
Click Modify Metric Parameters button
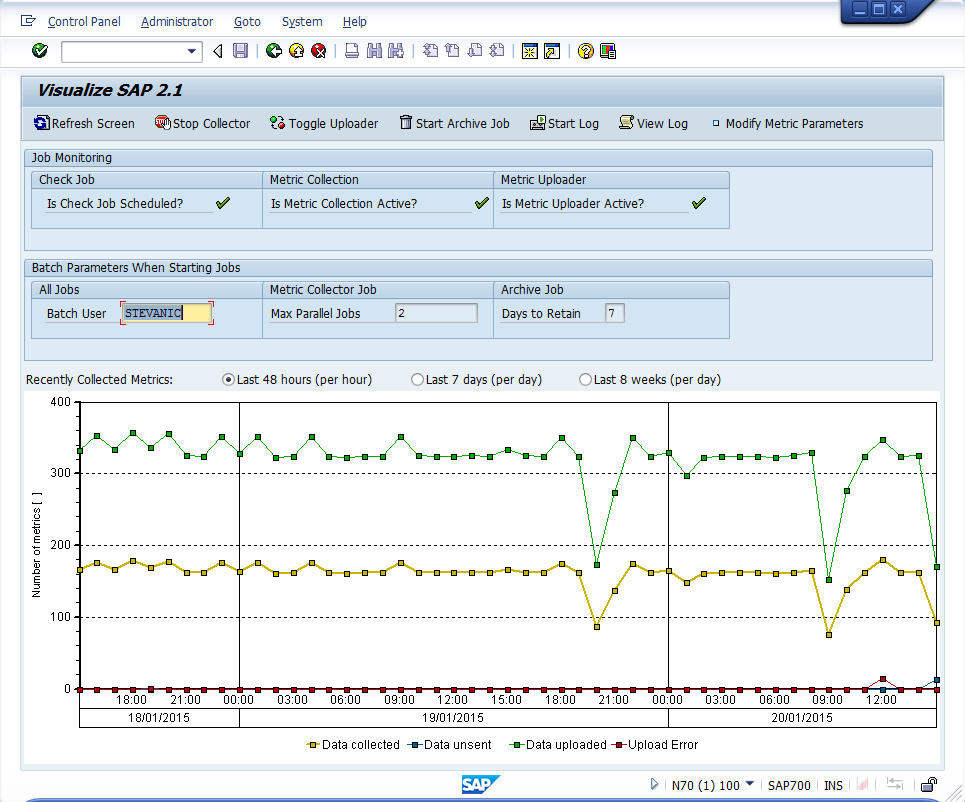pyautogui.click(x=788, y=124)
